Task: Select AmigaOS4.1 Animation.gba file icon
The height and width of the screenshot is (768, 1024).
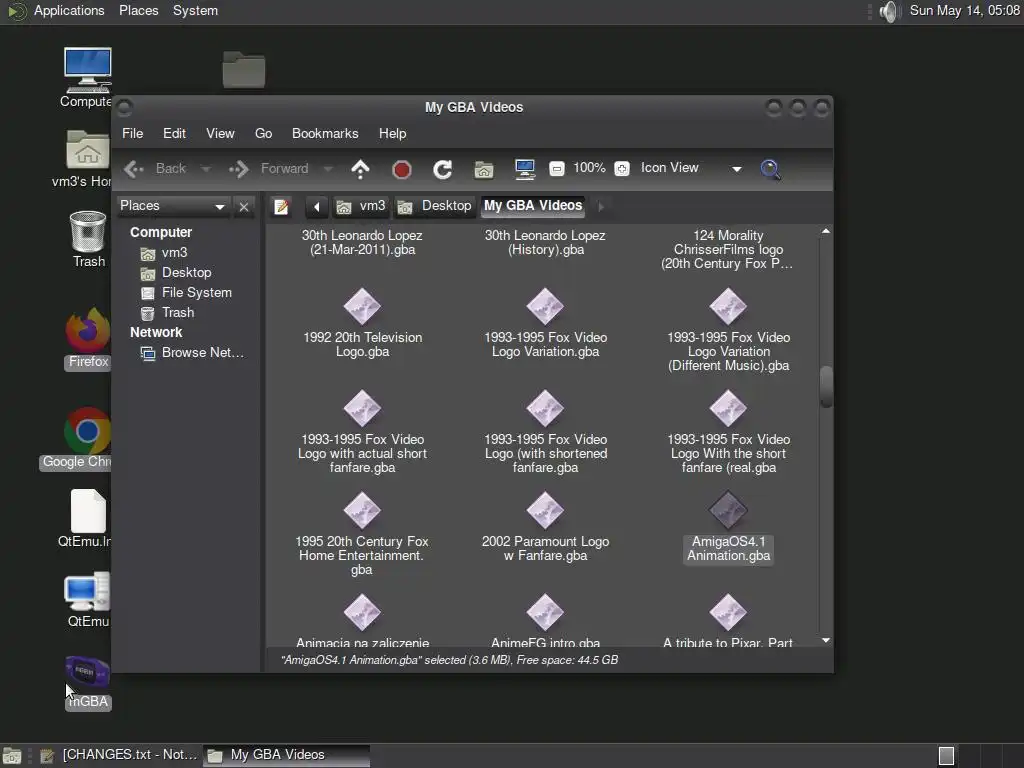Action: 728,510
